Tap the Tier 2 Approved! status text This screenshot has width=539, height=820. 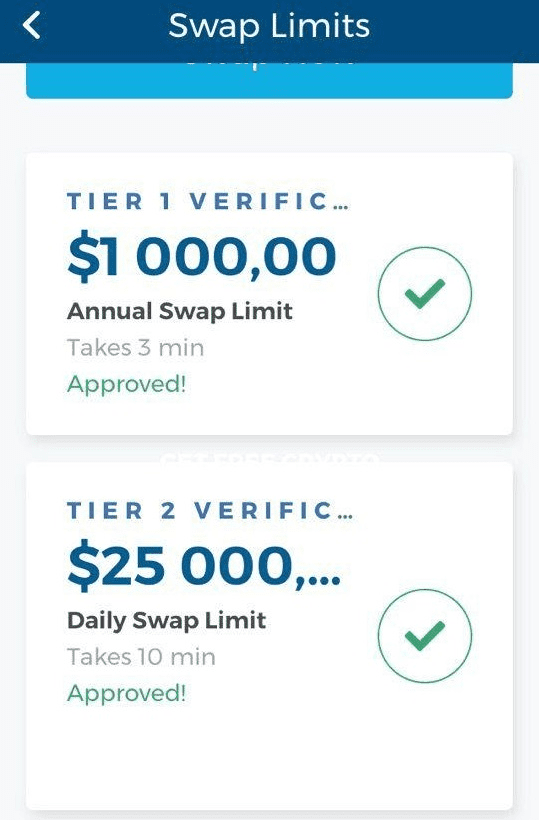pos(127,693)
